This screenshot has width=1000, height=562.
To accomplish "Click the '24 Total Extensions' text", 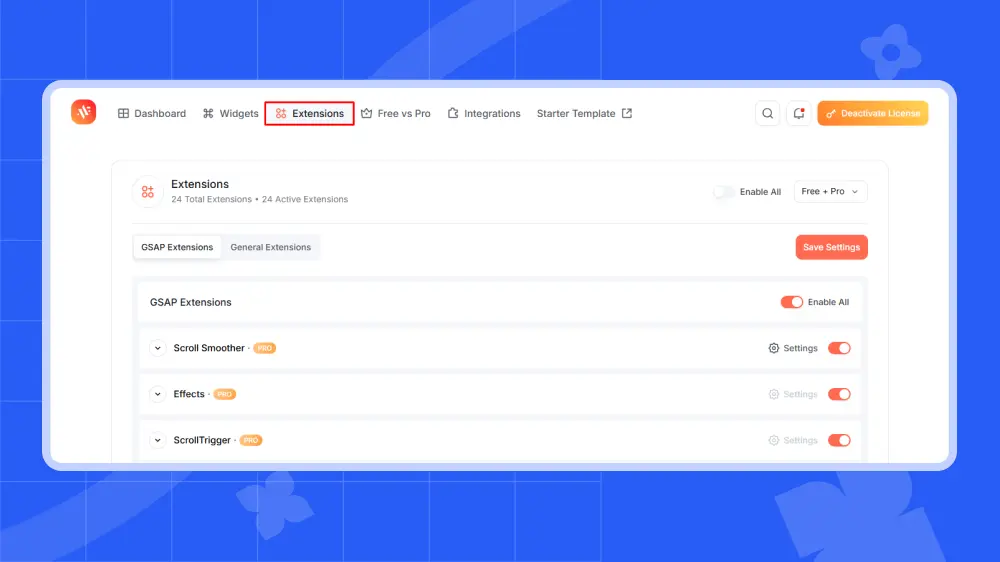I will pyautogui.click(x=211, y=200).
